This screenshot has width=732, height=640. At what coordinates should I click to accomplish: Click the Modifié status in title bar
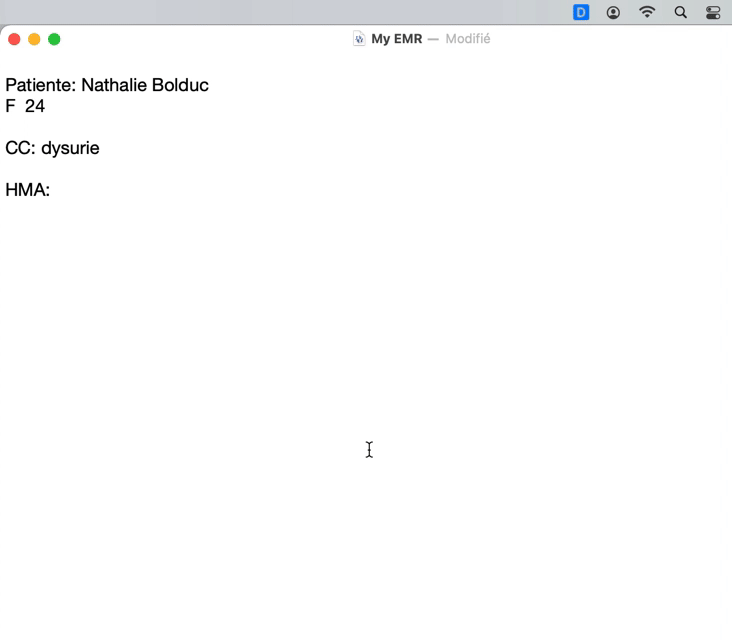[x=468, y=39]
